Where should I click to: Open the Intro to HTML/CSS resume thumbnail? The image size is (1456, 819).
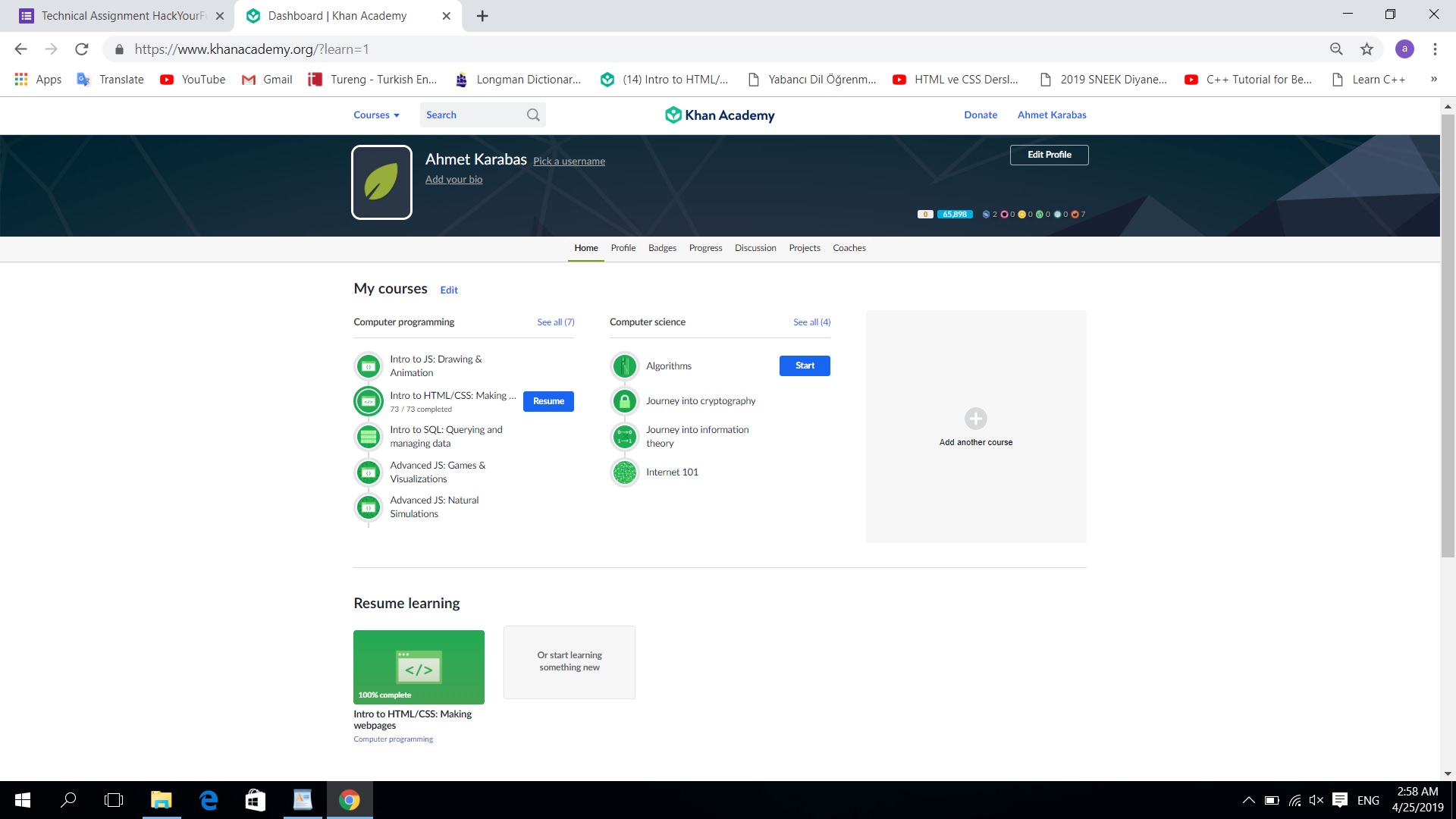point(419,667)
